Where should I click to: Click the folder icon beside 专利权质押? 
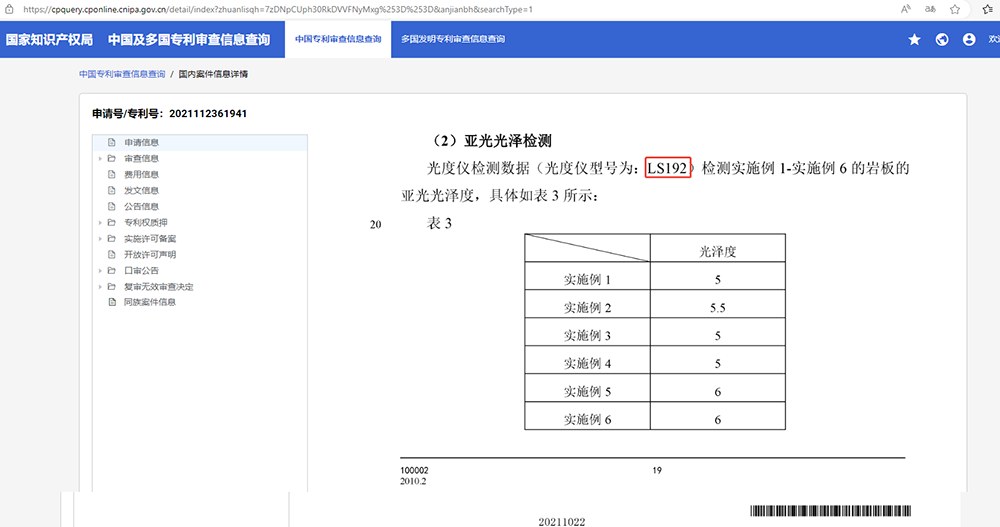pos(112,222)
